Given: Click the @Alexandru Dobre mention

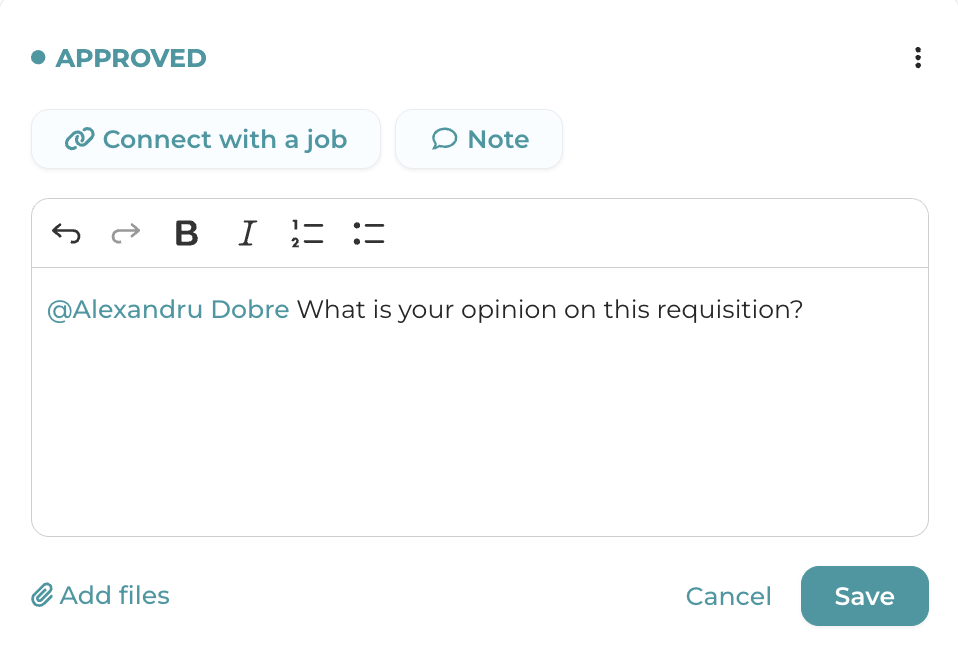Looking at the screenshot, I should tap(168, 310).
